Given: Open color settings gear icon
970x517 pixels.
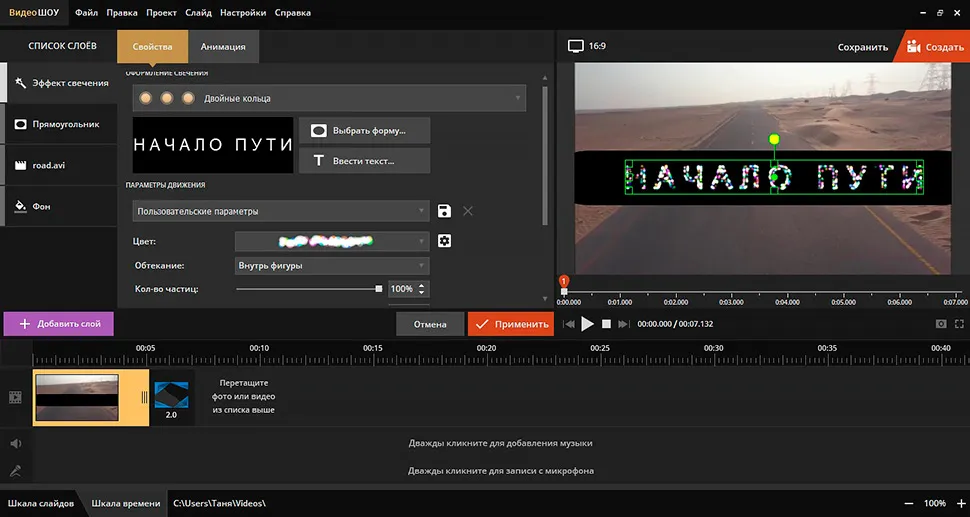Looking at the screenshot, I should pos(444,241).
